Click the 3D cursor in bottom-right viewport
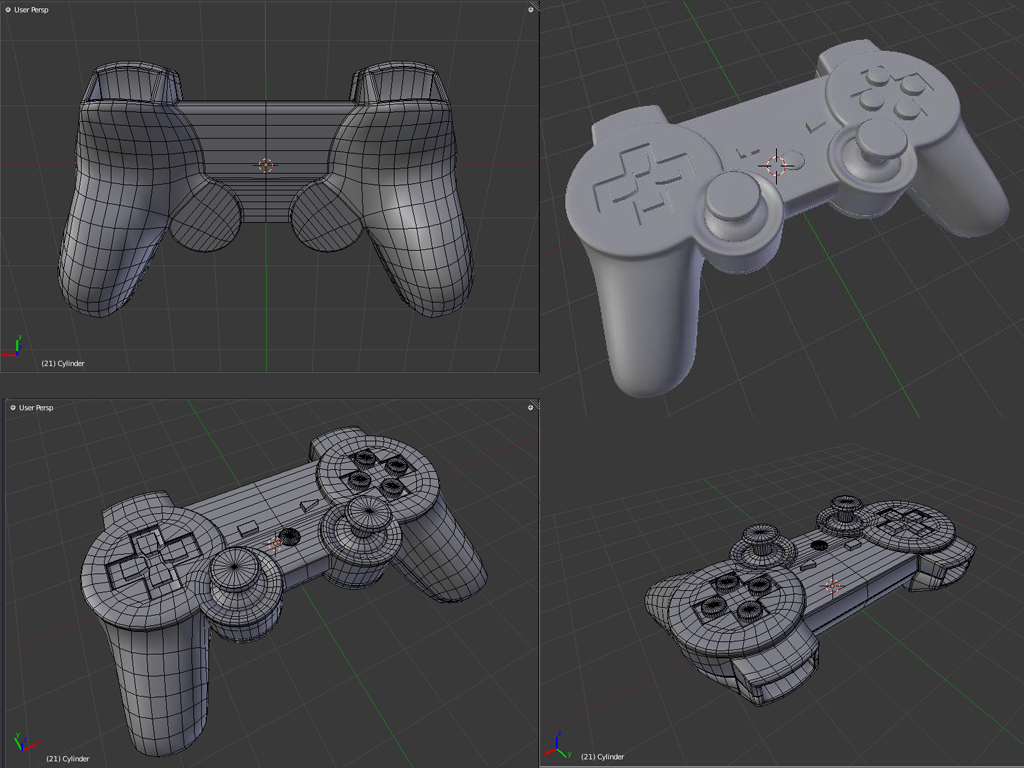This screenshot has width=1024, height=768. (x=832, y=586)
